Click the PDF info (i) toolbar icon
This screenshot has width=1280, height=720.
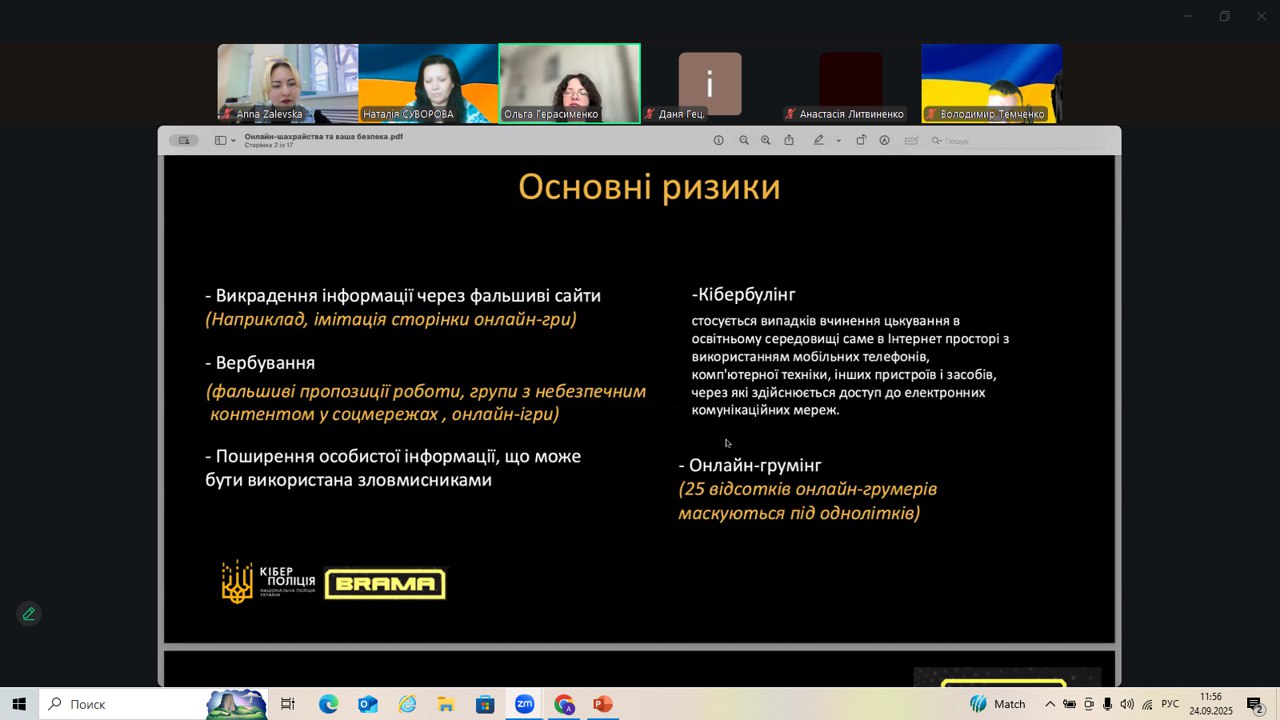pos(718,141)
